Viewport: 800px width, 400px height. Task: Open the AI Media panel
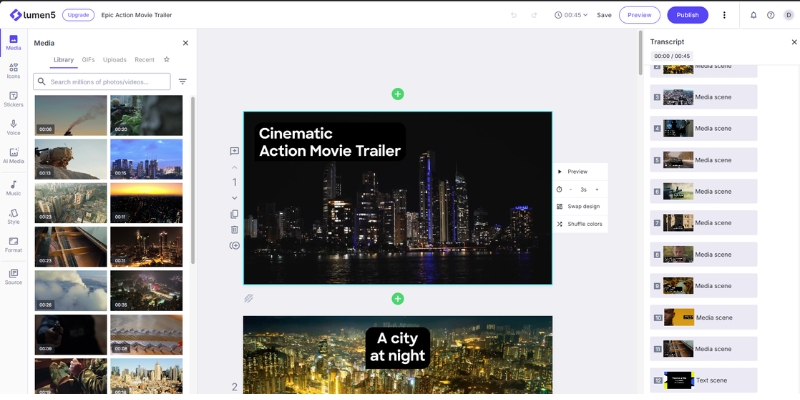click(x=13, y=156)
